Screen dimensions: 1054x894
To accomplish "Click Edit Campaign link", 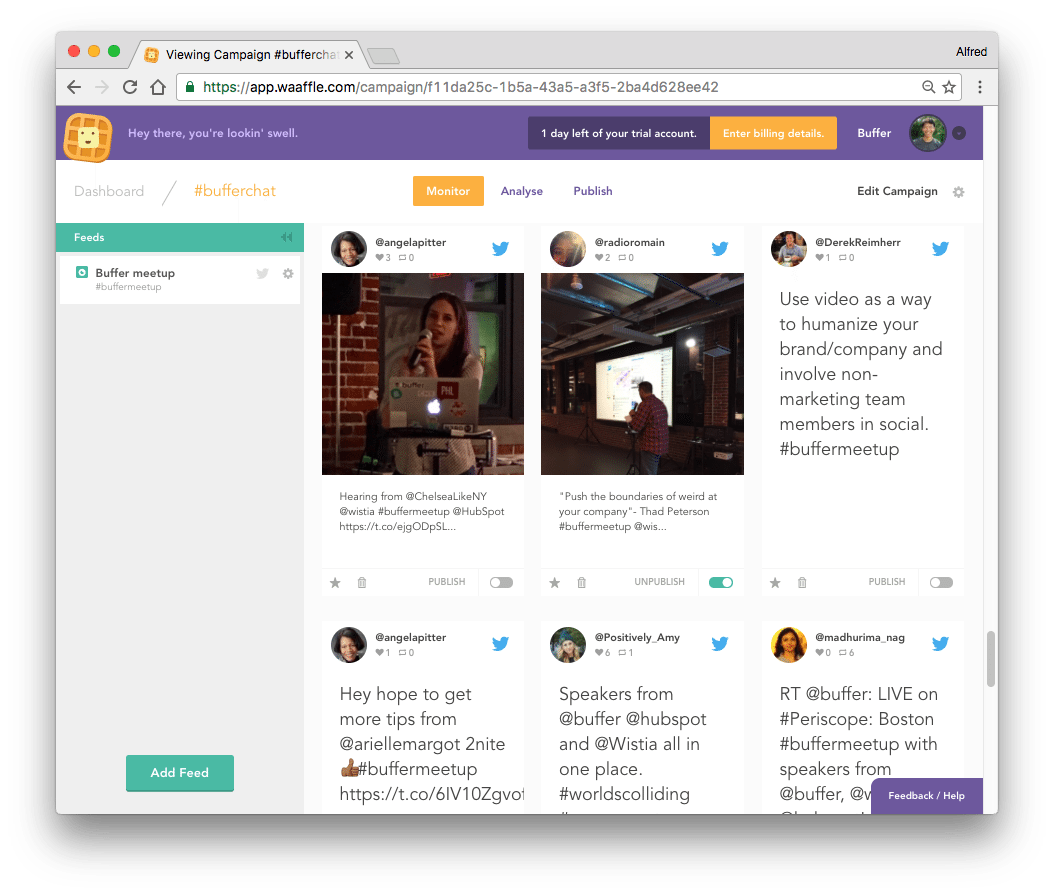I will coord(897,191).
